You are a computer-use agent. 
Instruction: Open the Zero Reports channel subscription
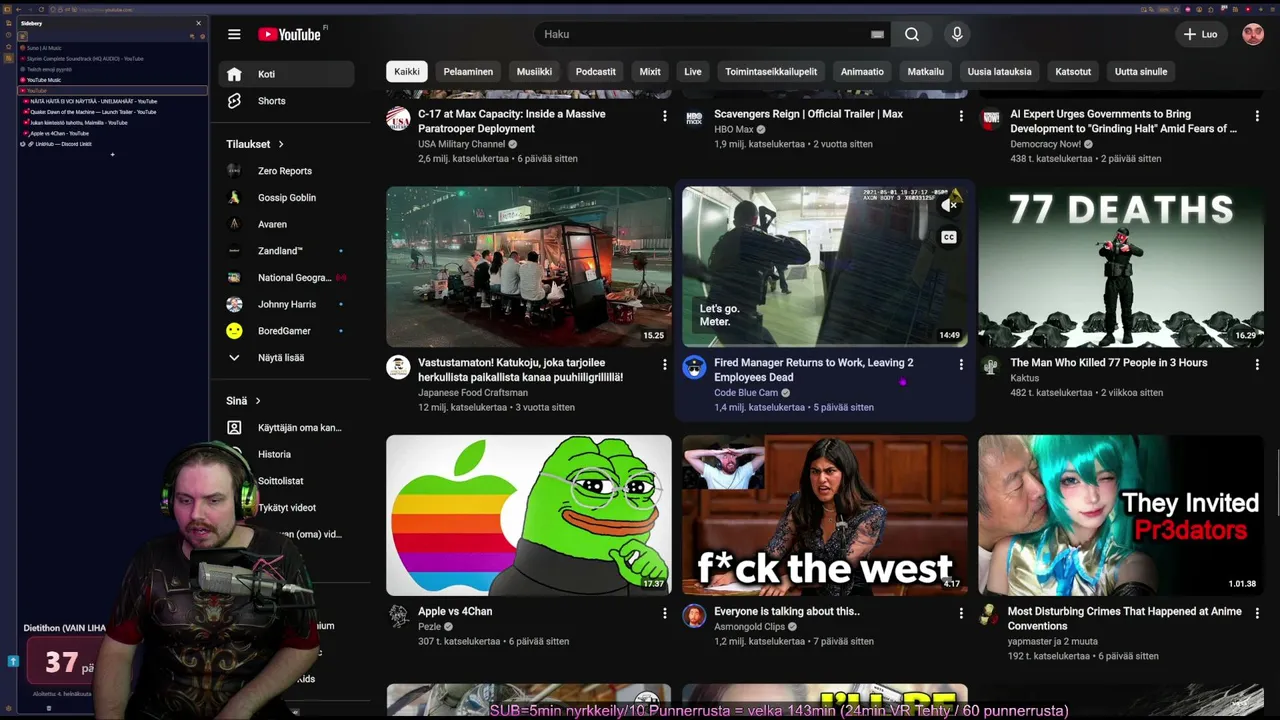coord(284,171)
